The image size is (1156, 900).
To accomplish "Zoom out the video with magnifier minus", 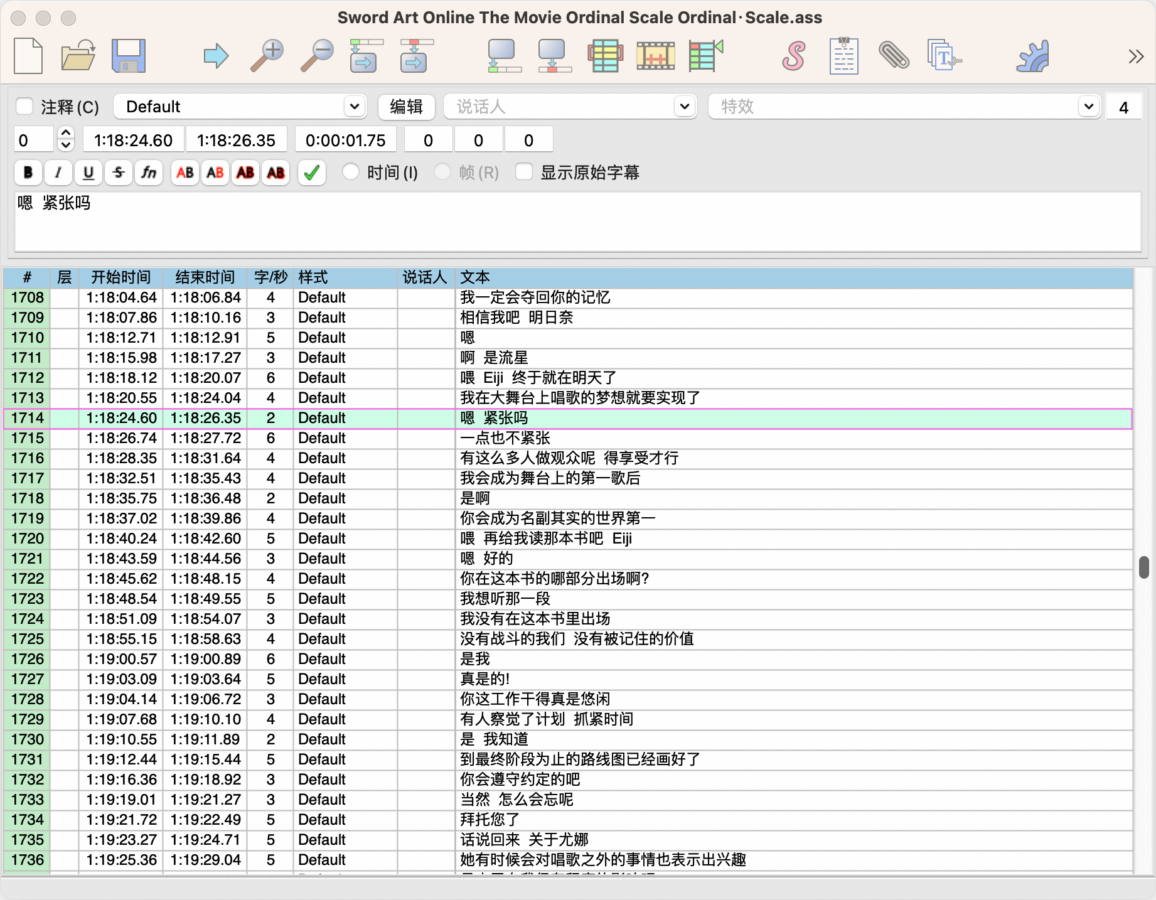I will (x=317, y=56).
